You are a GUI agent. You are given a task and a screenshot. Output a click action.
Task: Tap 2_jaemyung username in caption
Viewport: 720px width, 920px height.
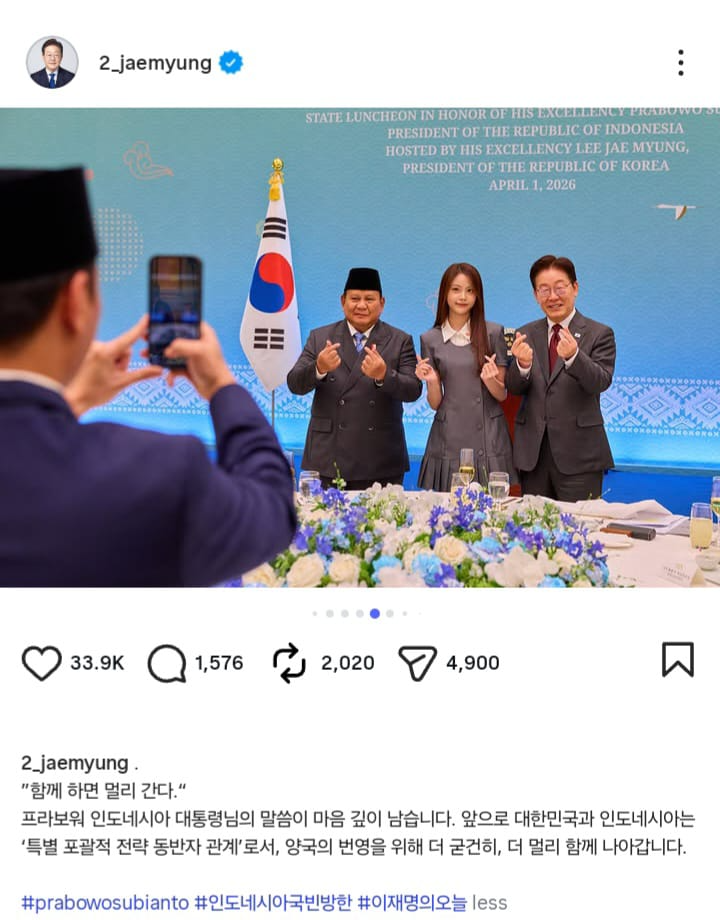pyautogui.click(x=75, y=763)
